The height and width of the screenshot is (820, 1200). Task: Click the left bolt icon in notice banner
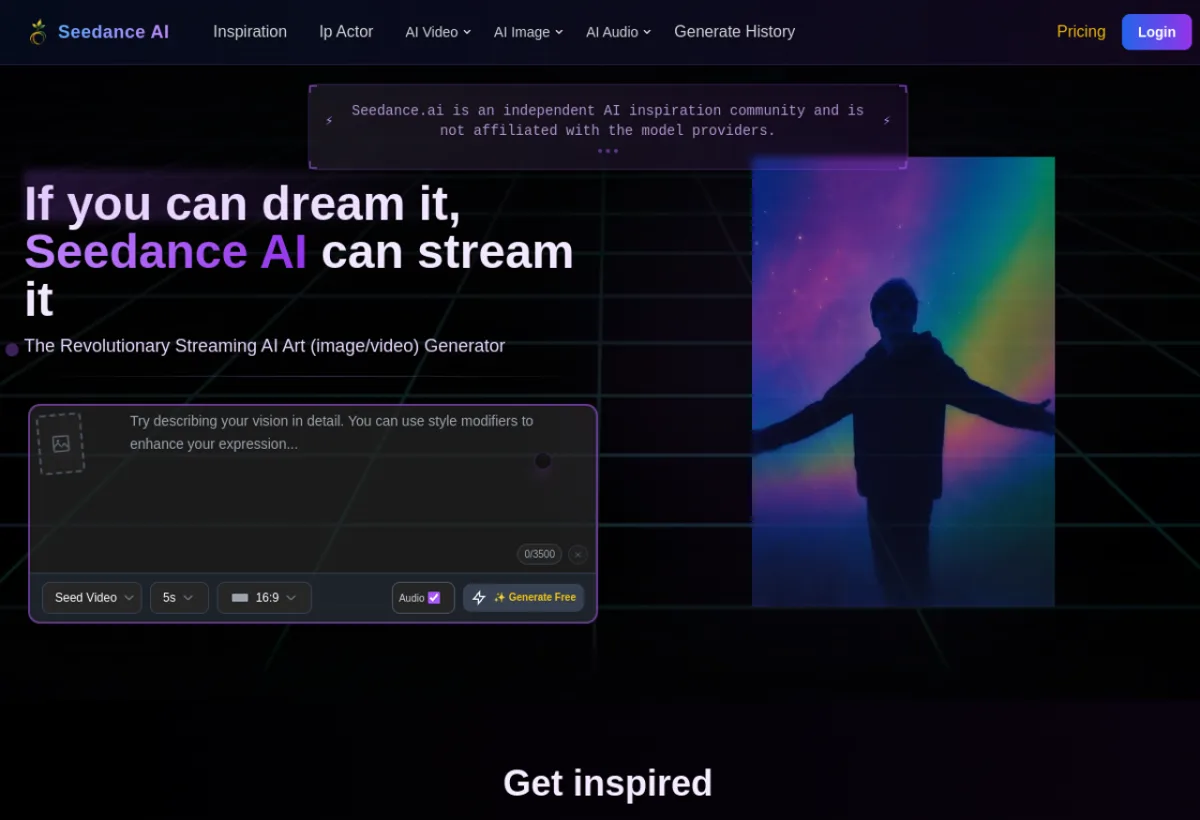click(329, 121)
